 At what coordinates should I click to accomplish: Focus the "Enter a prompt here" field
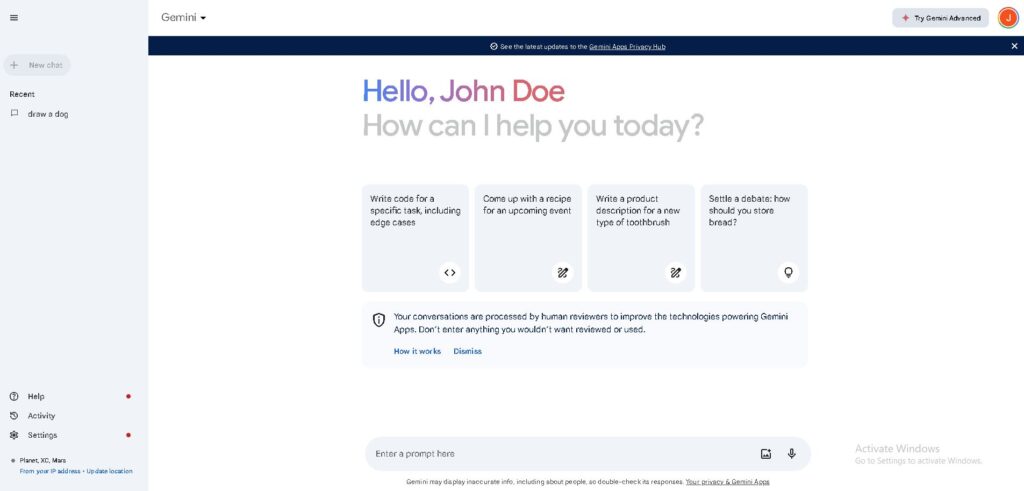(x=560, y=454)
